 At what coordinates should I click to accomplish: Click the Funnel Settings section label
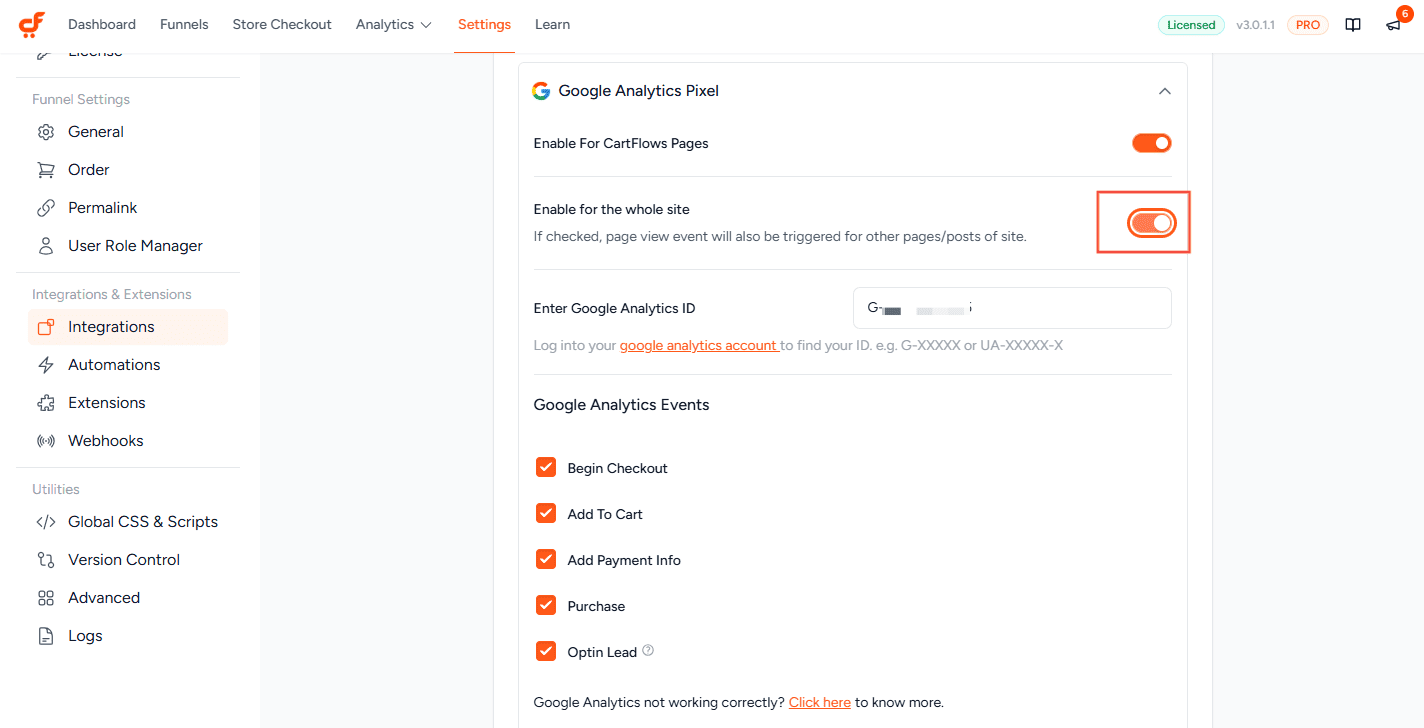81,99
